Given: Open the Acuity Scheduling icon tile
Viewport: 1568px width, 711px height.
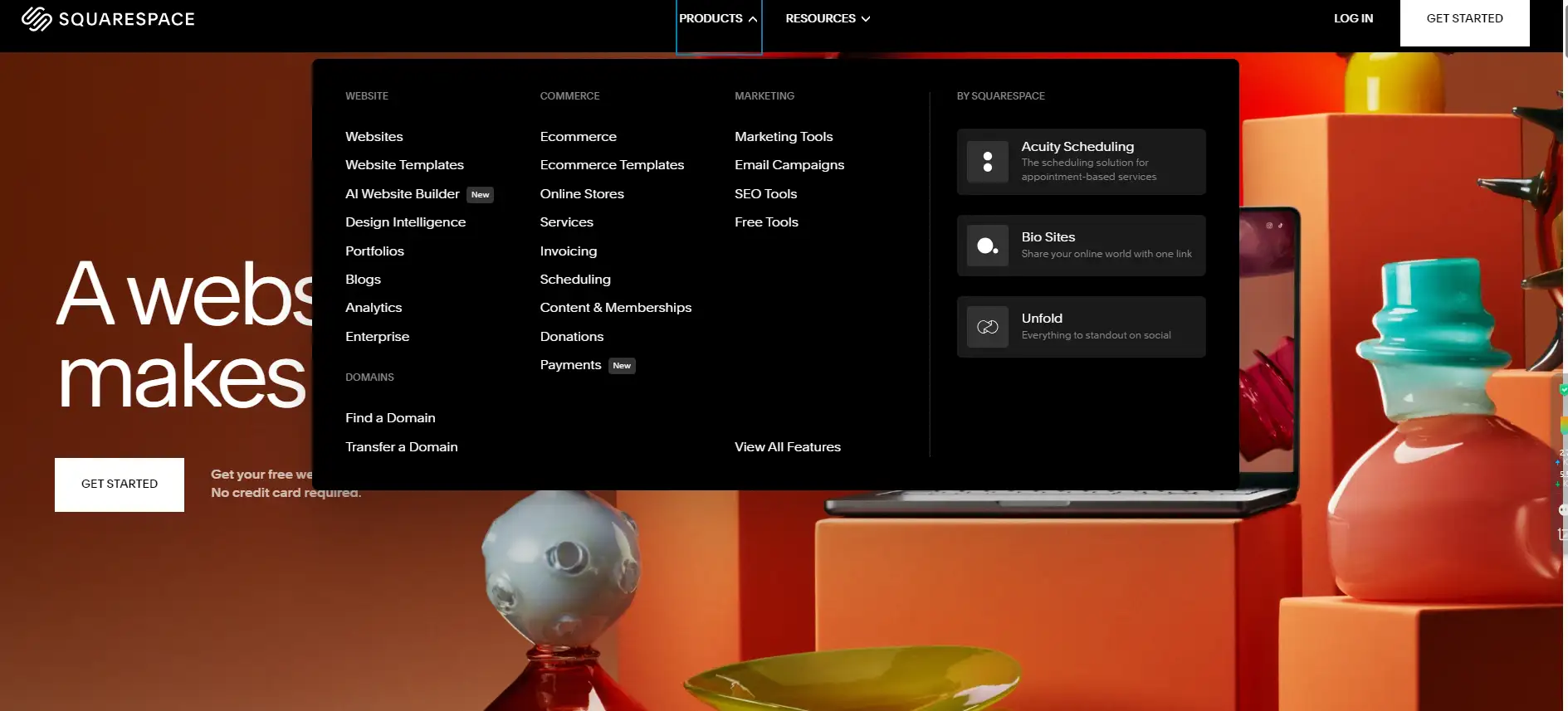Looking at the screenshot, I should (x=987, y=162).
